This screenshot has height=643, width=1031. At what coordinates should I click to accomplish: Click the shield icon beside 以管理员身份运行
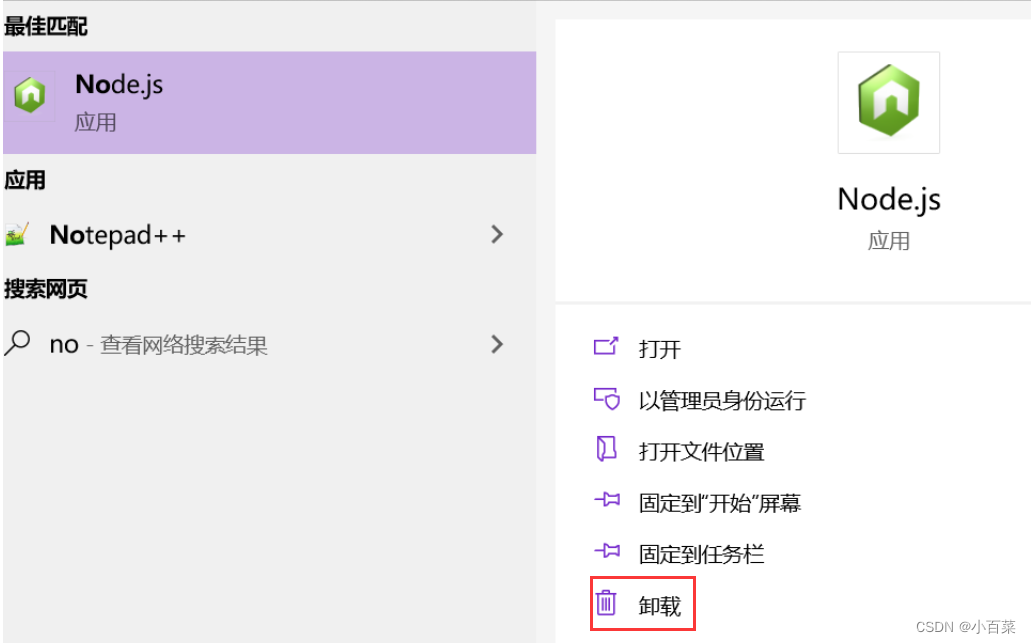607,399
